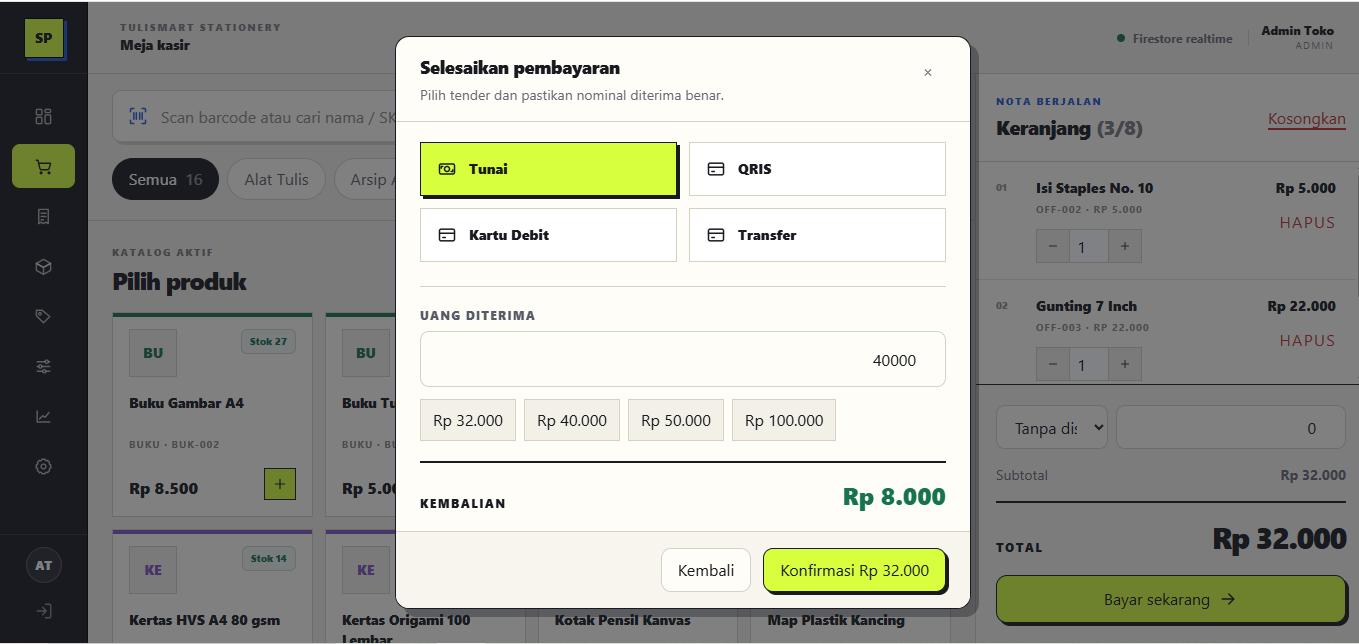Open the dashboard grid icon in sidebar
The image size is (1359, 644).
point(43,116)
